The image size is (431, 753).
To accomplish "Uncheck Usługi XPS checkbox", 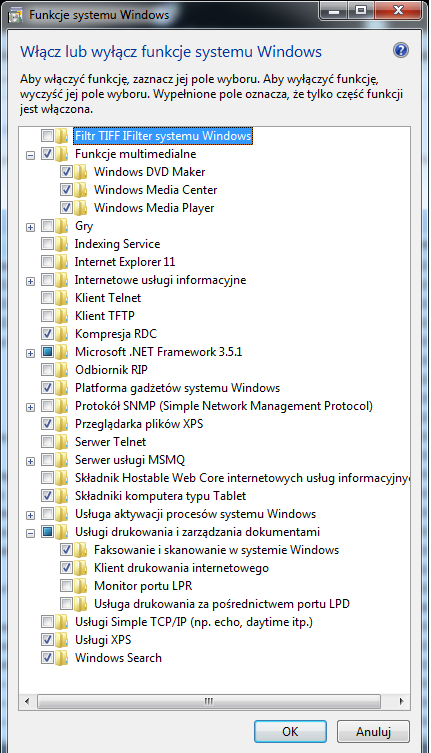I will (x=47, y=640).
